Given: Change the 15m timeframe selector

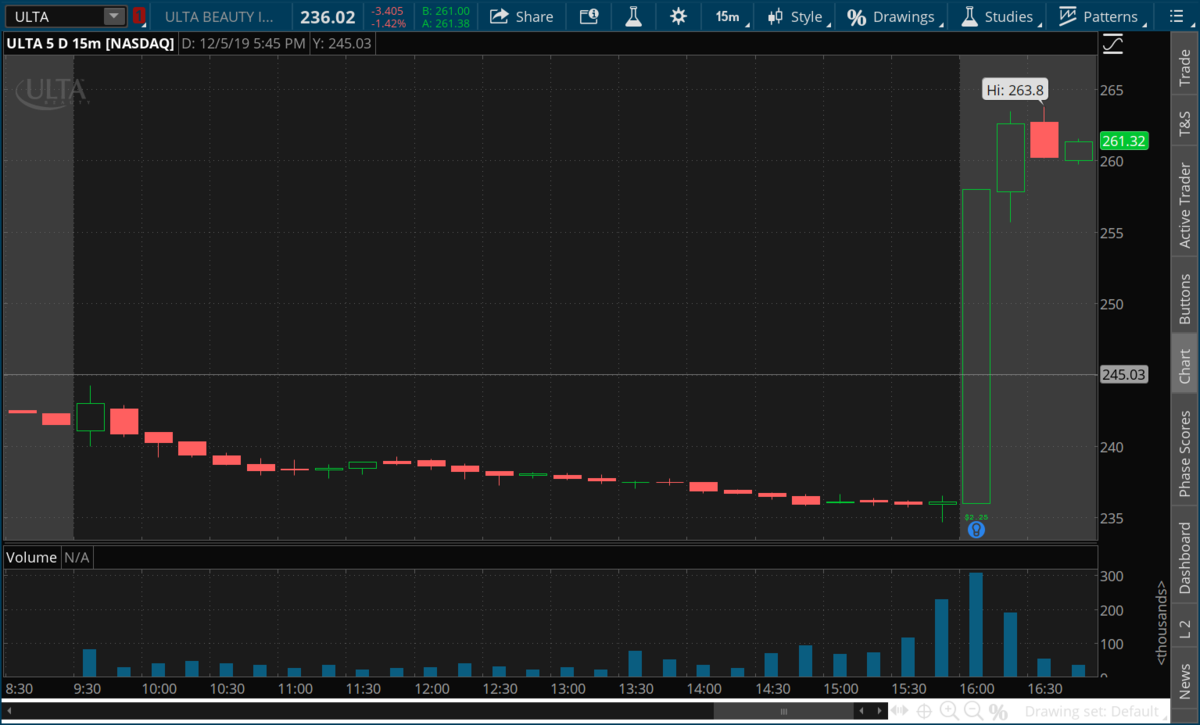Looking at the screenshot, I should [727, 16].
